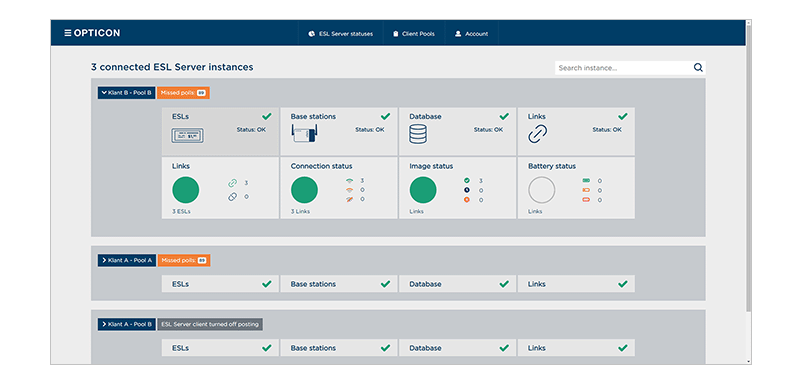This screenshot has height=384, width=800.
Task: Click the database cylinder icon
Action: [x=418, y=134]
